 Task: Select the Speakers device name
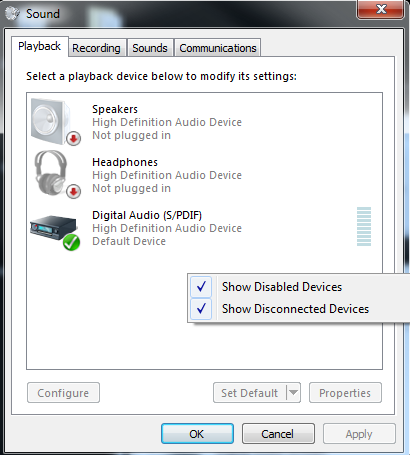[115, 109]
